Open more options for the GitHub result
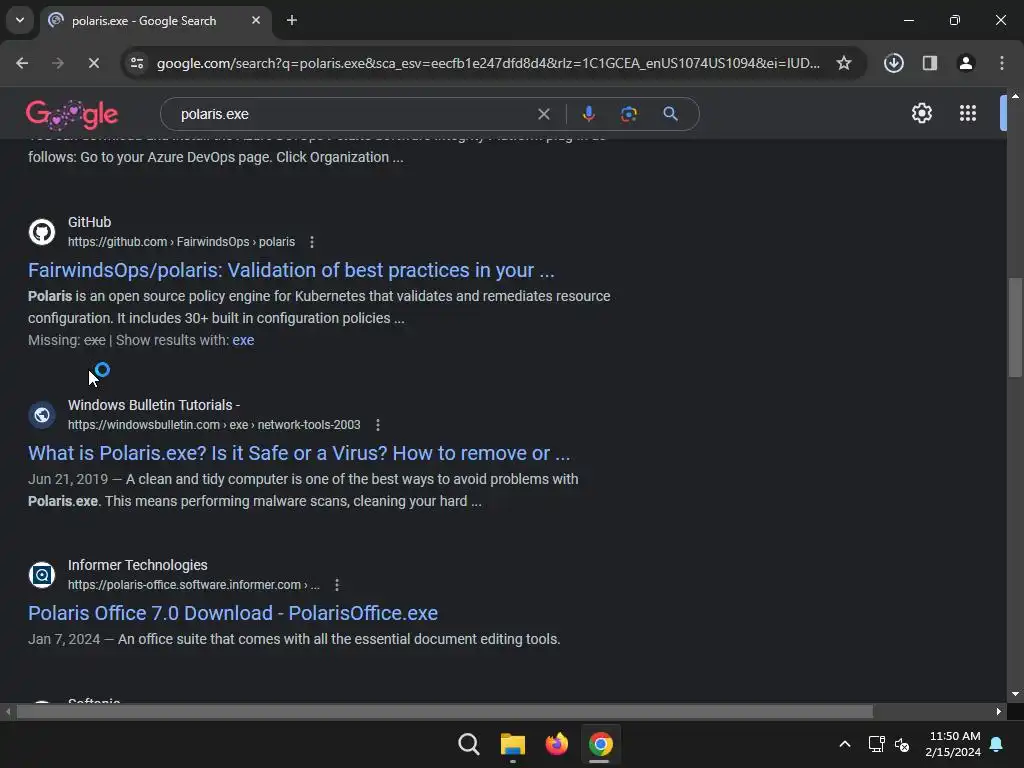 tap(312, 242)
